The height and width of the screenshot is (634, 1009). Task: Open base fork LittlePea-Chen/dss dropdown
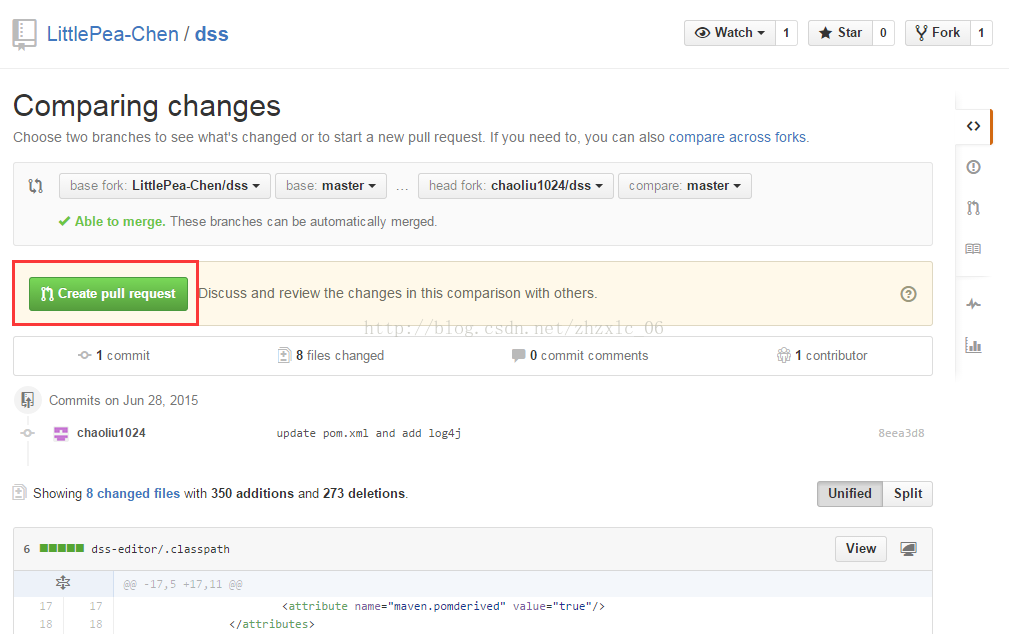[165, 186]
